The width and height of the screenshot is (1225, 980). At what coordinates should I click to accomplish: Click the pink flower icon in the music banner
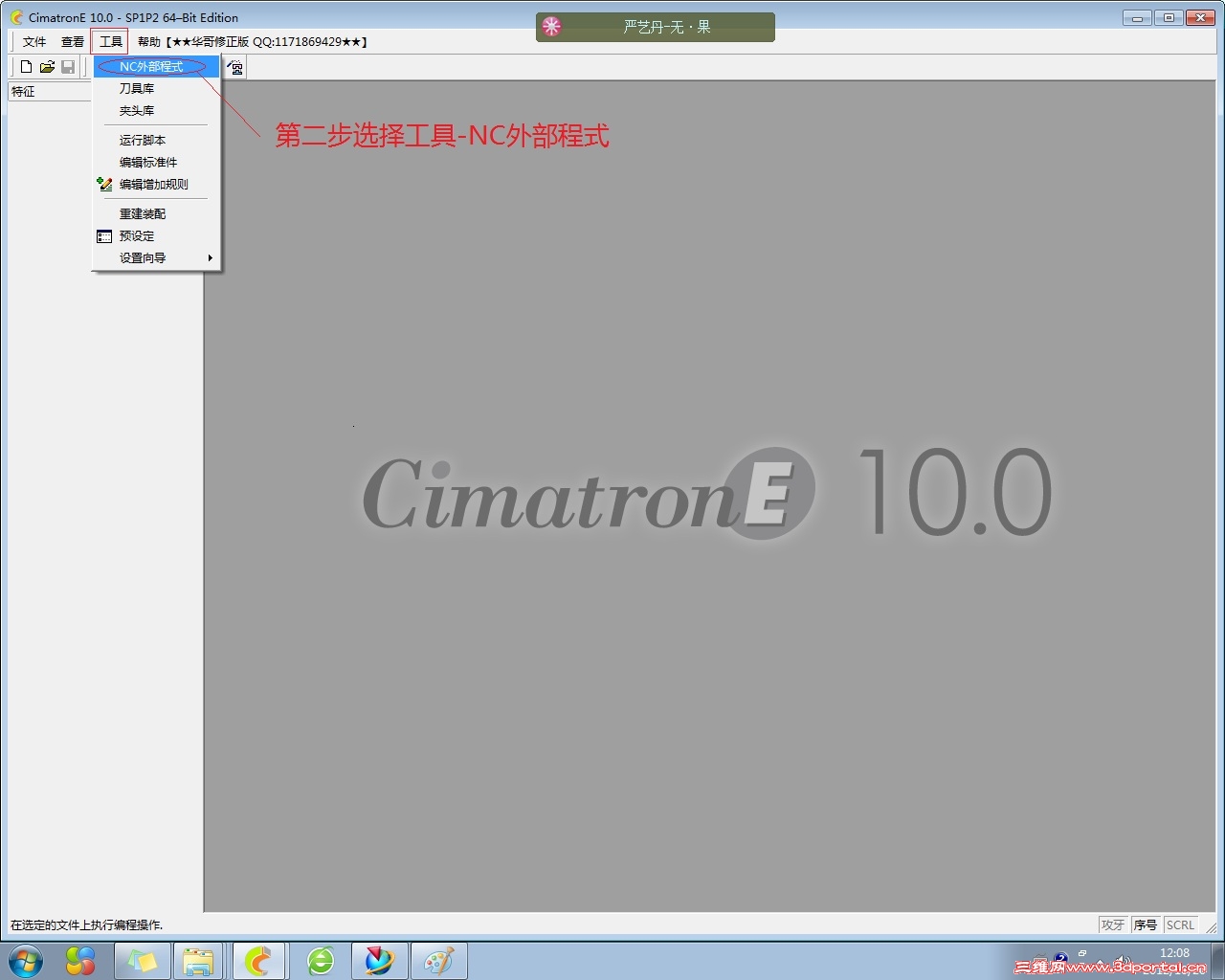(x=551, y=27)
